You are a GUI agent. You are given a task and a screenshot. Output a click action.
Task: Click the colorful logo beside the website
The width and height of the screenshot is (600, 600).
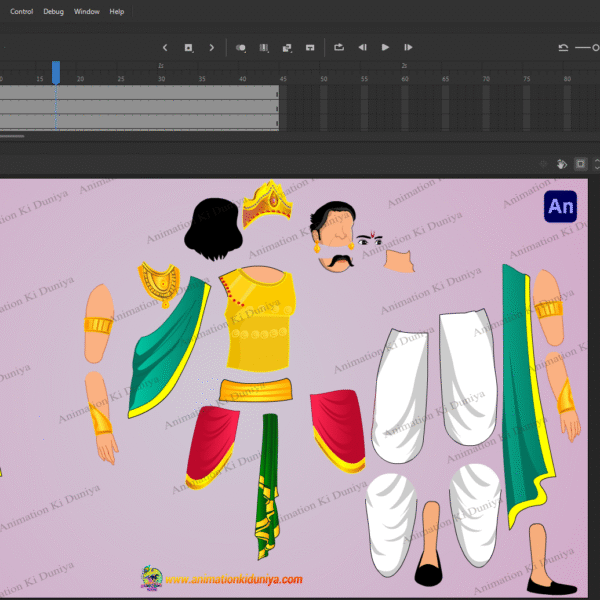tap(152, 578)
